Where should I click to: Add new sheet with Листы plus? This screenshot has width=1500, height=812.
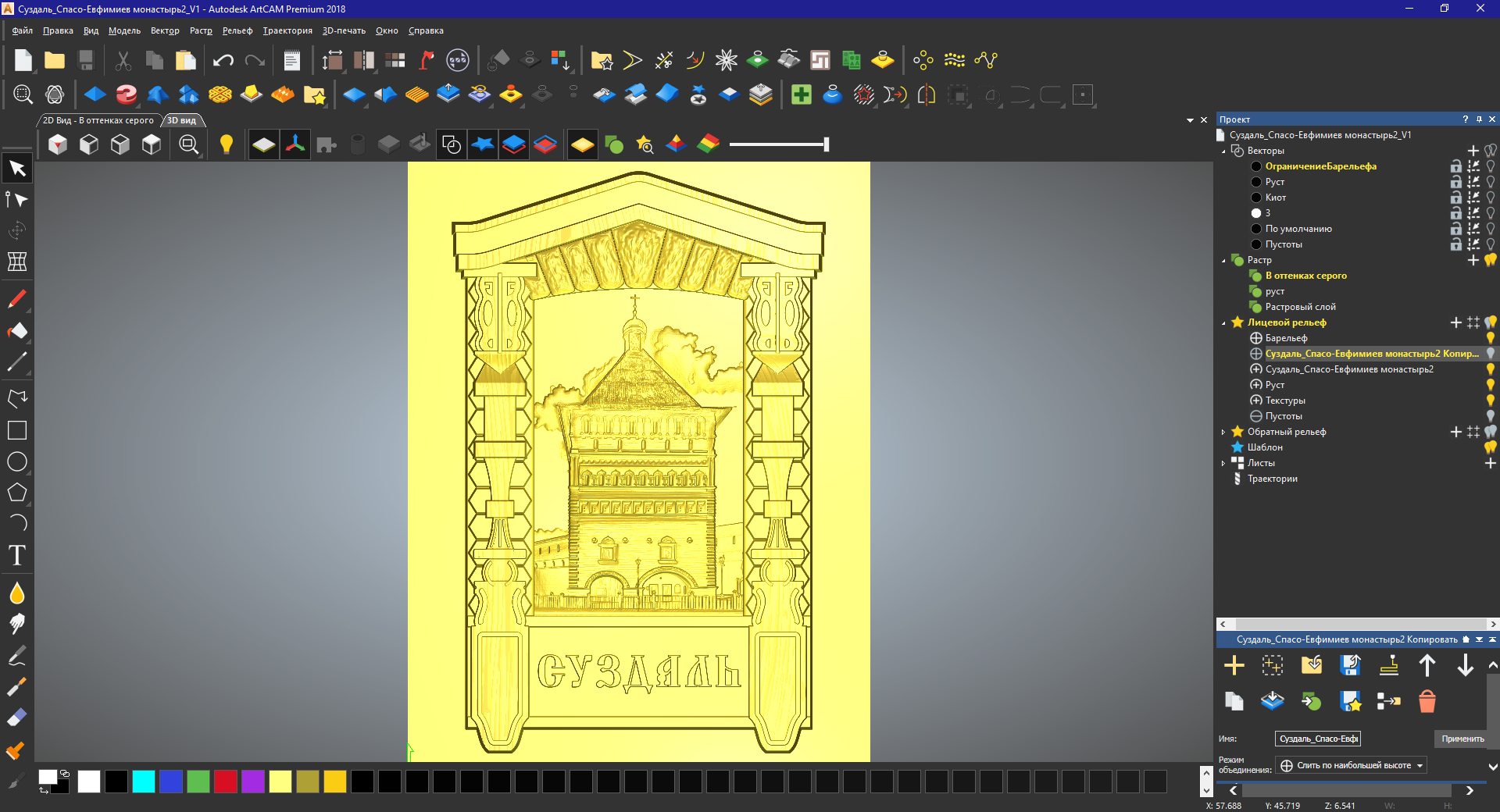click(x=1490, y=463)
